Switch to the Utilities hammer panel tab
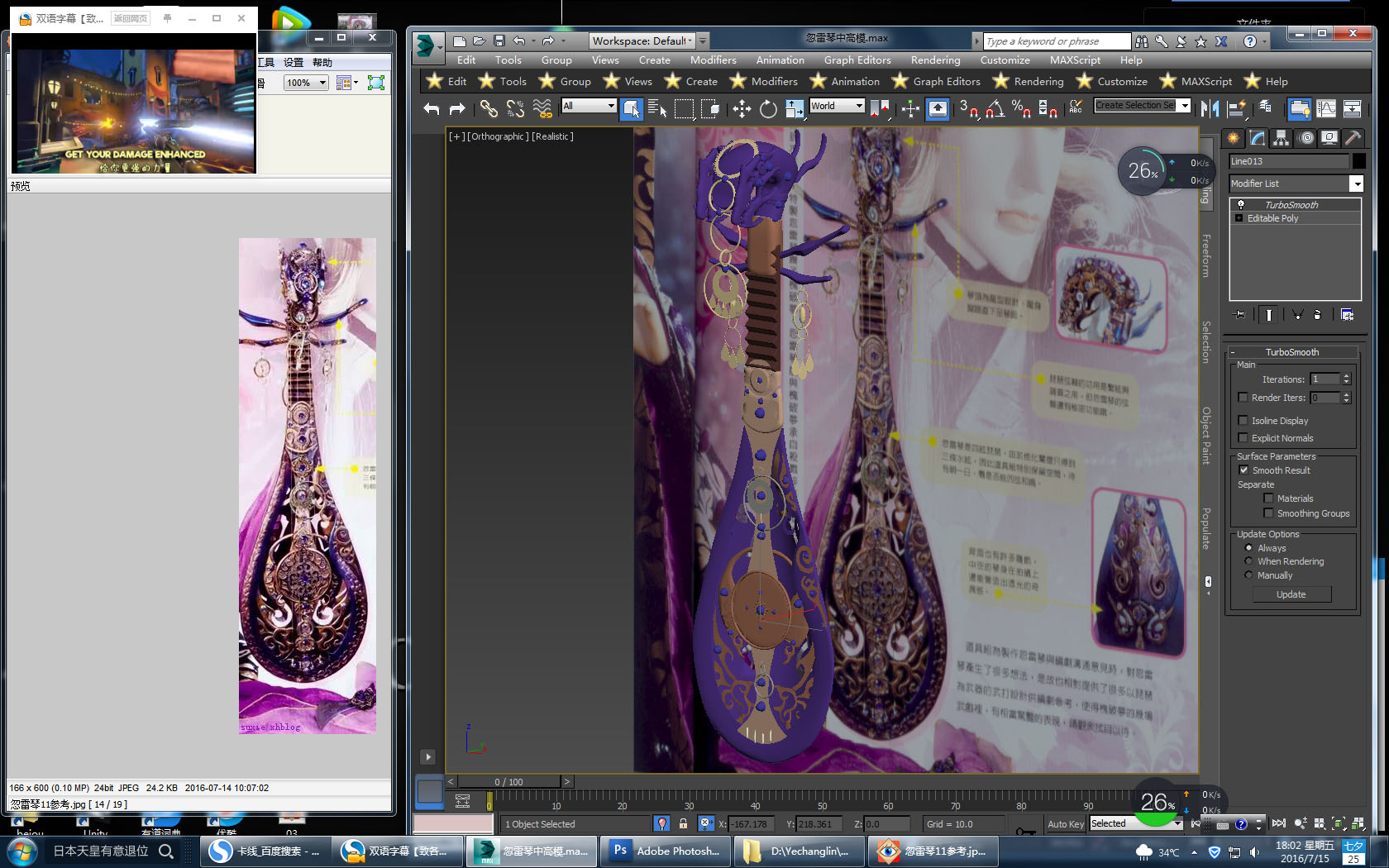This screenshot has width=1389, height=868. (x=1353, y=138)
